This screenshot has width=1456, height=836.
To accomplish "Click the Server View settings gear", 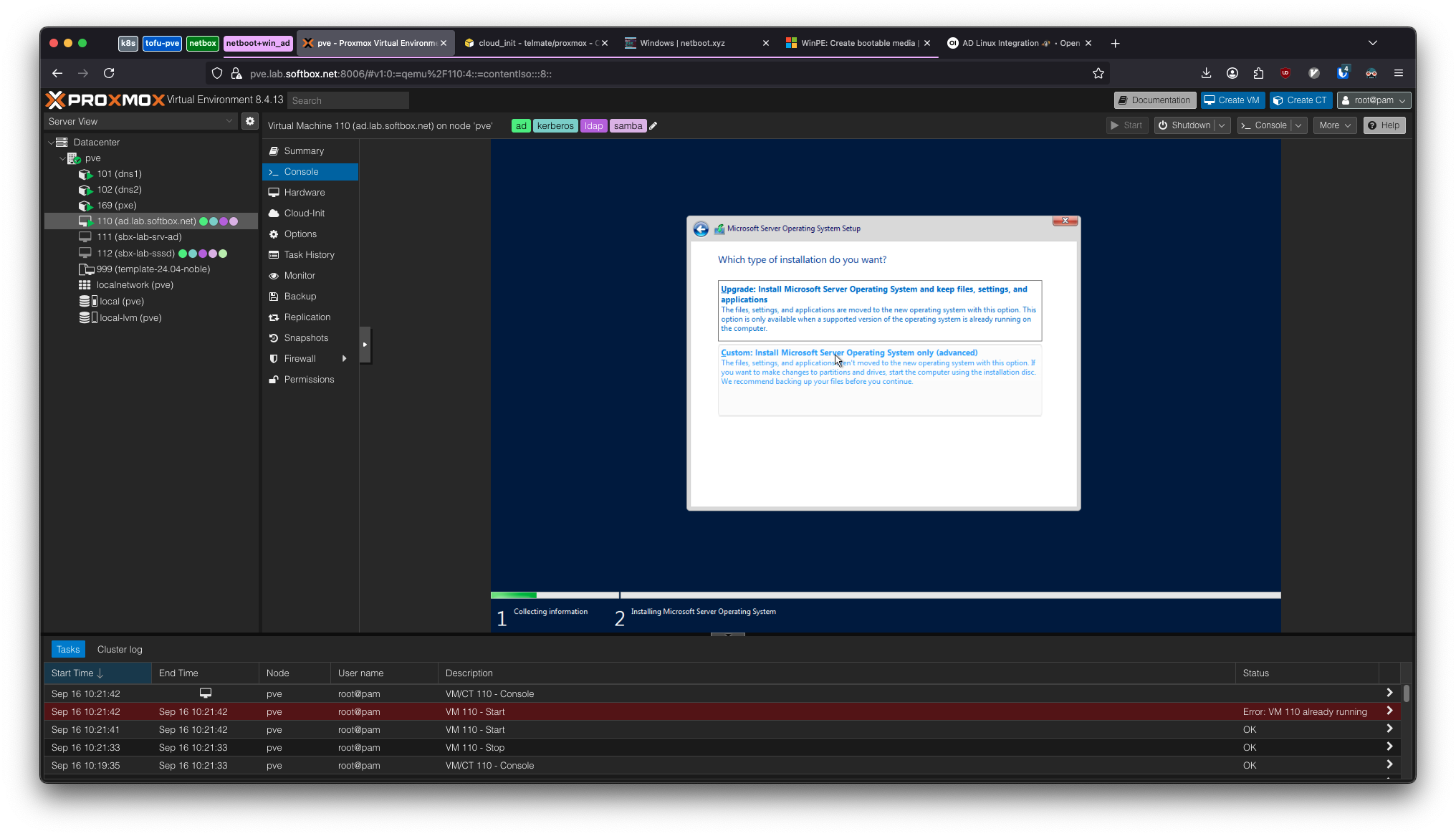I will 249,121.
